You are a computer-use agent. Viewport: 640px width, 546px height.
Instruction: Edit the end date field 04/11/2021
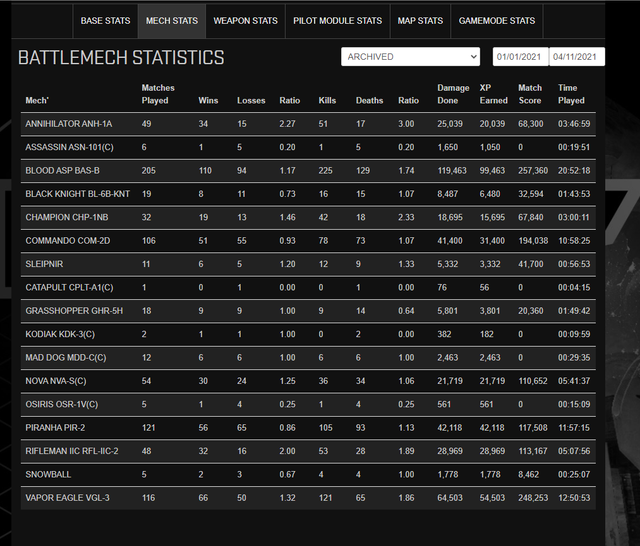577,57
